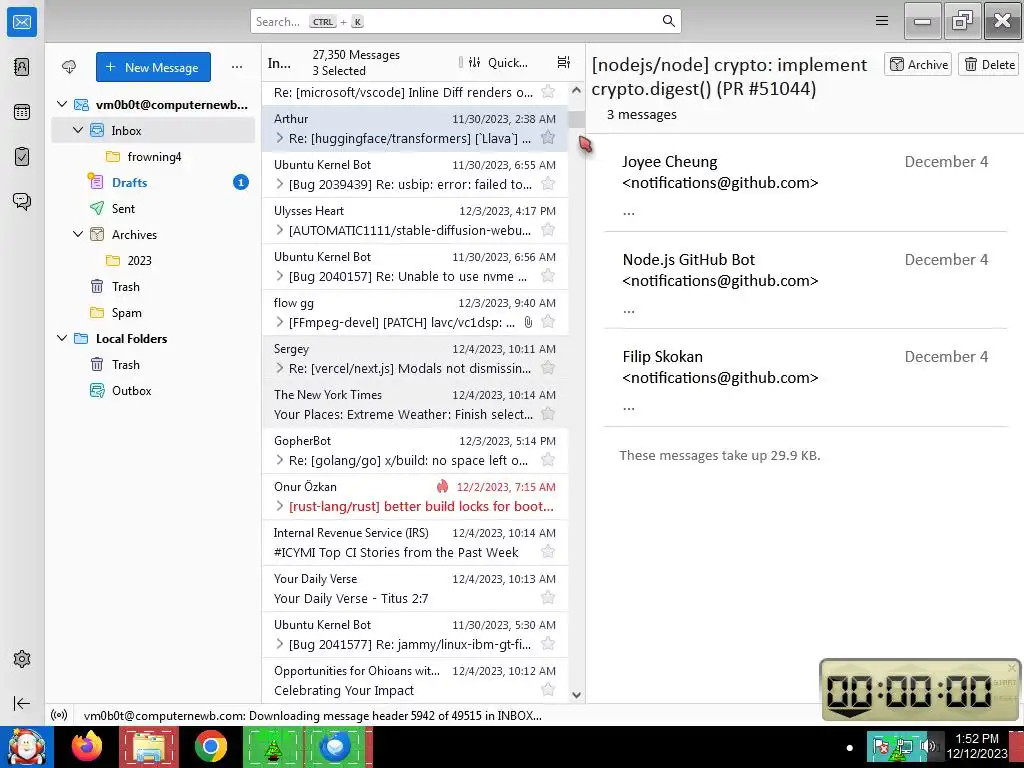Toggle the Quick Filter bar
The height and width of the screenshot is (768, 1024).
[x=498, y=62]
